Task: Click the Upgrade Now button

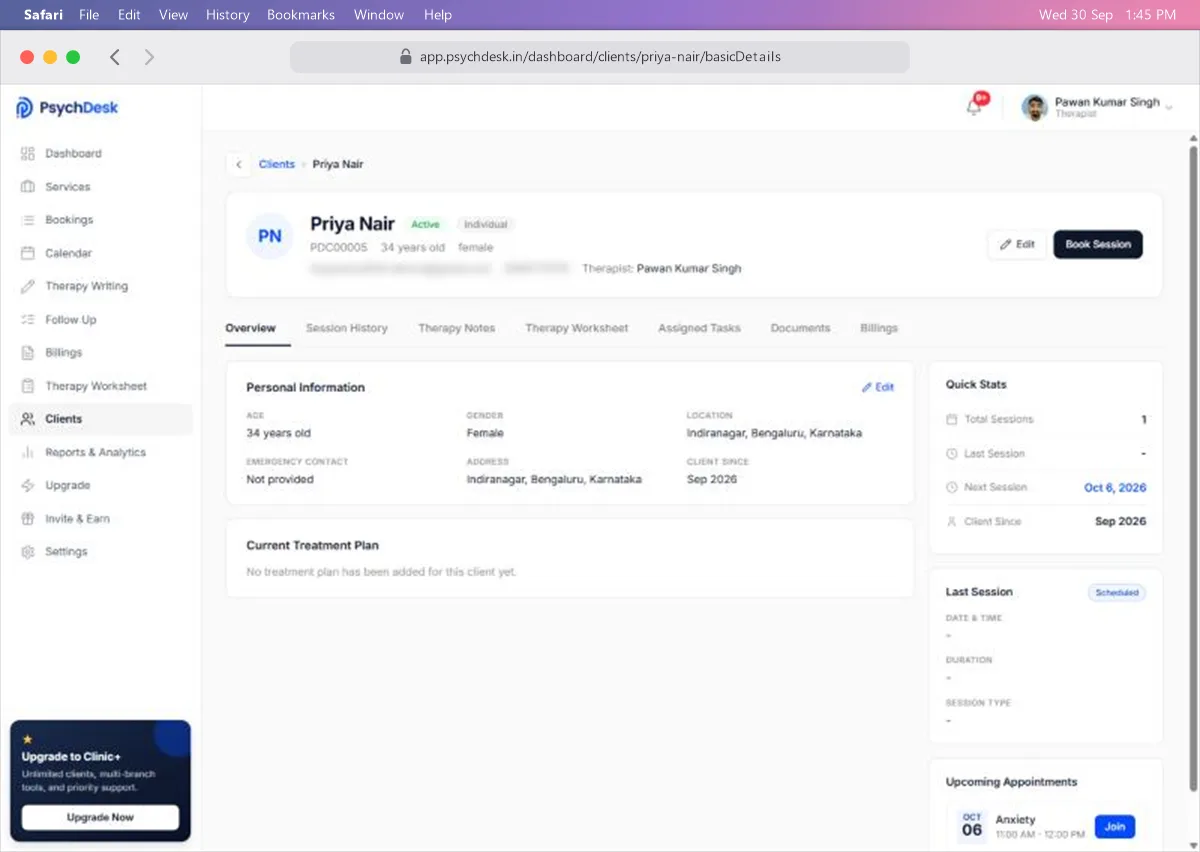Action: (100, 817)
